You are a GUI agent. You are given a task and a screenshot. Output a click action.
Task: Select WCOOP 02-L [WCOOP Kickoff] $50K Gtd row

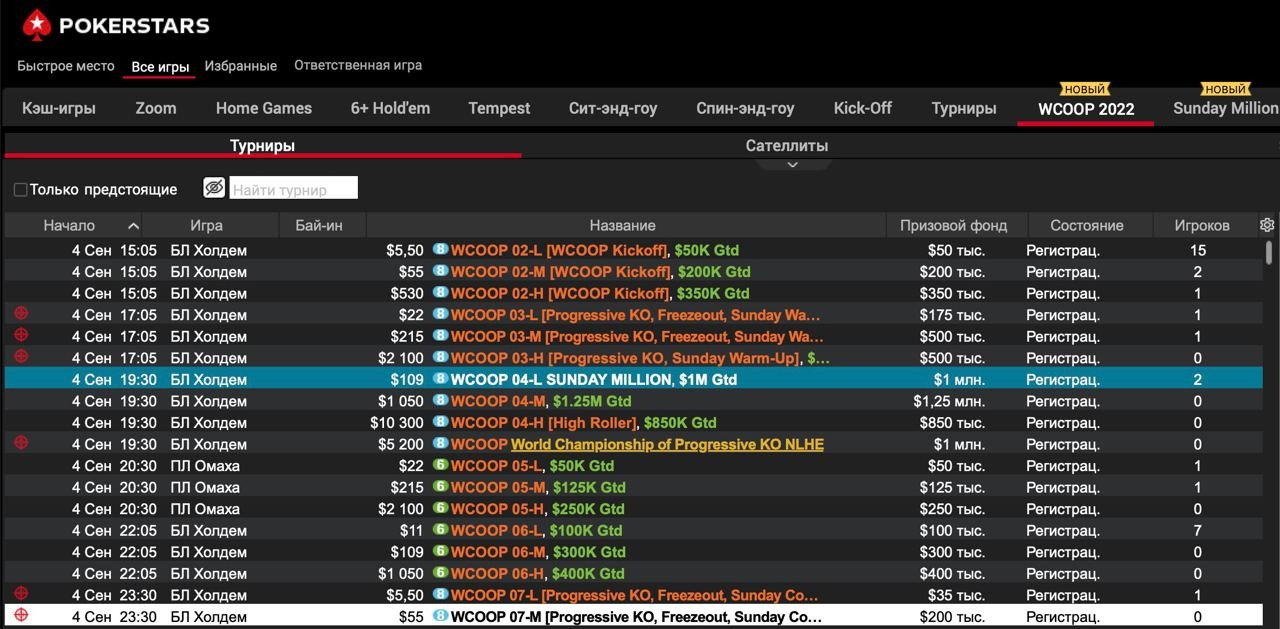(633, 250)
